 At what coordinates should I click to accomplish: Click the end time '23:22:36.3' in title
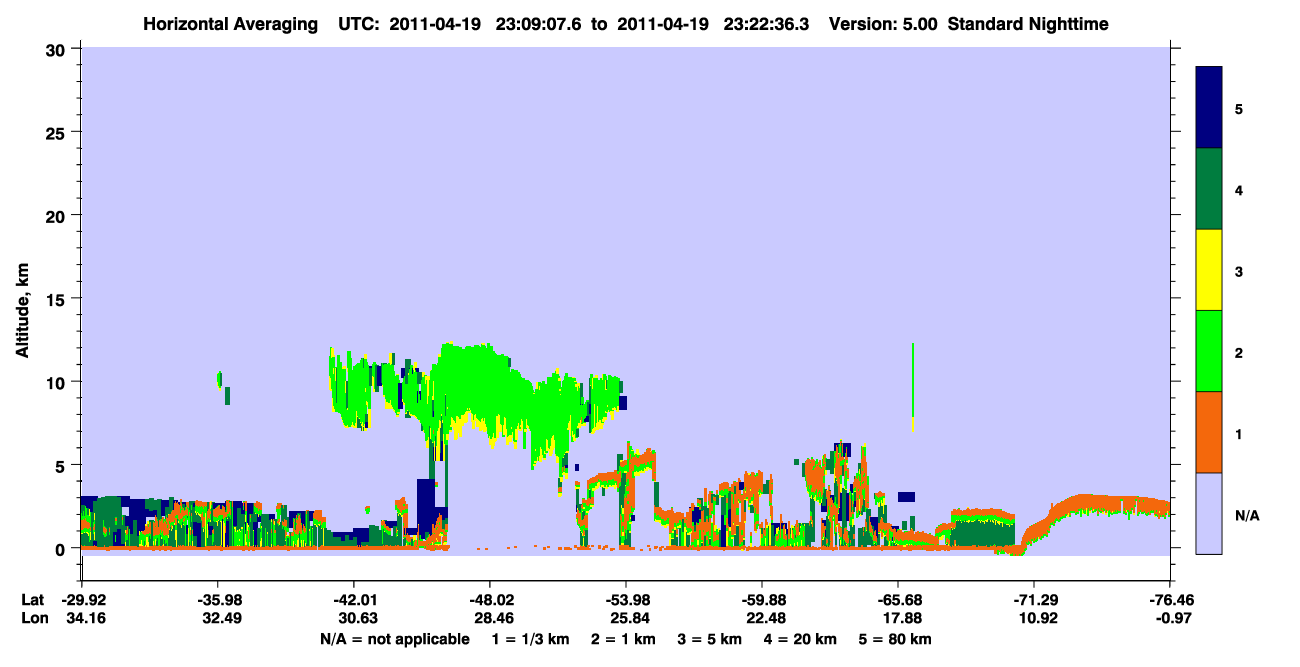(766, 24)
